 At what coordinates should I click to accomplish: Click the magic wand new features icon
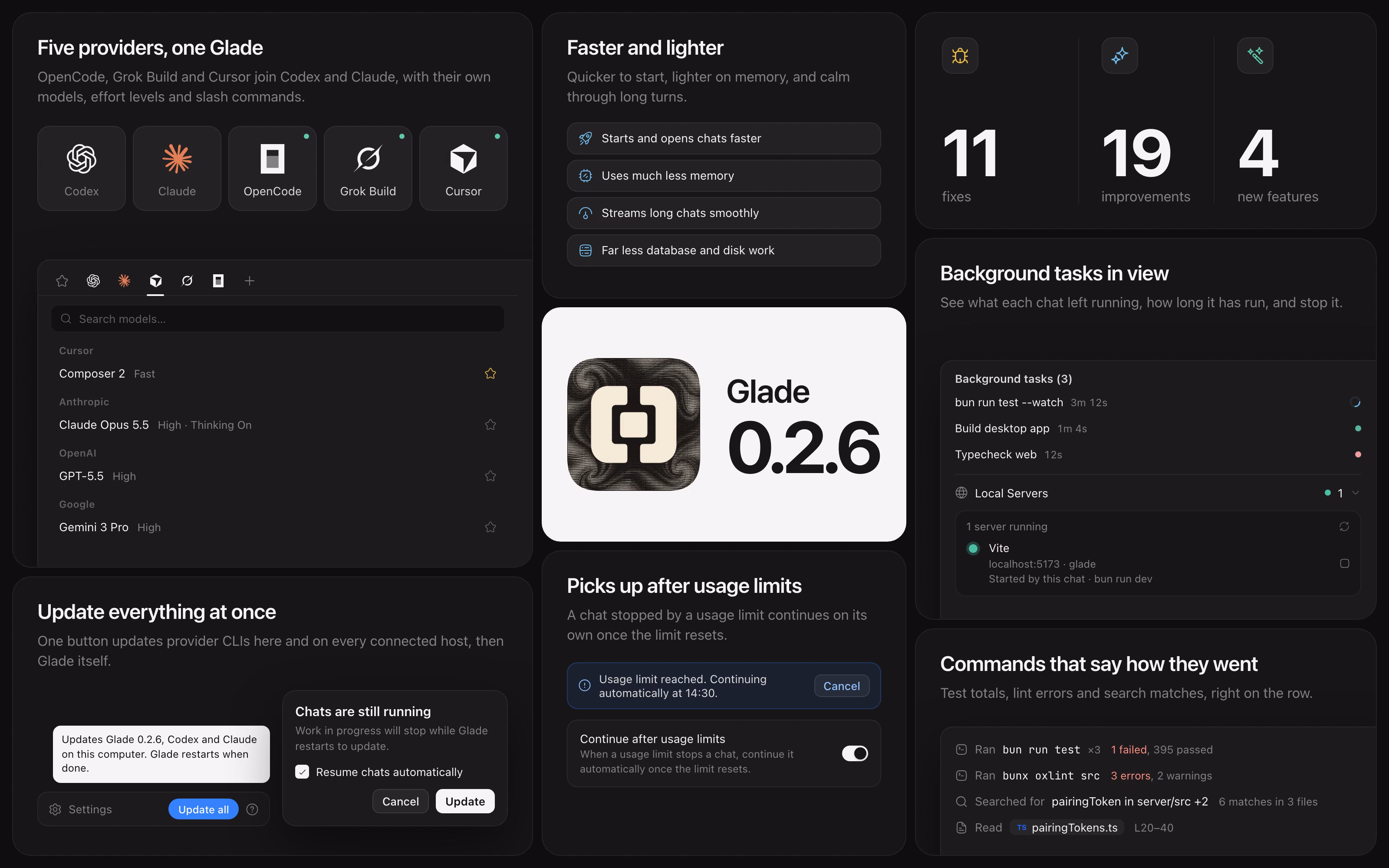(x=1255, y=56)
